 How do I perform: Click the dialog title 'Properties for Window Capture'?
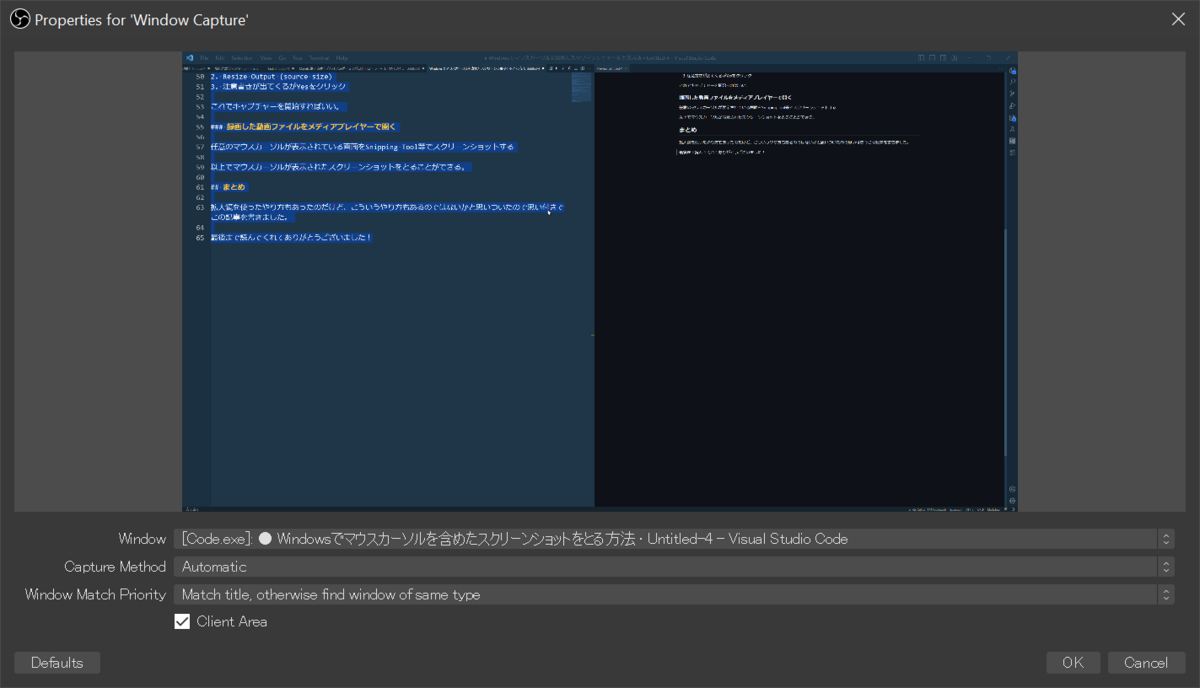tap(142, 19)
